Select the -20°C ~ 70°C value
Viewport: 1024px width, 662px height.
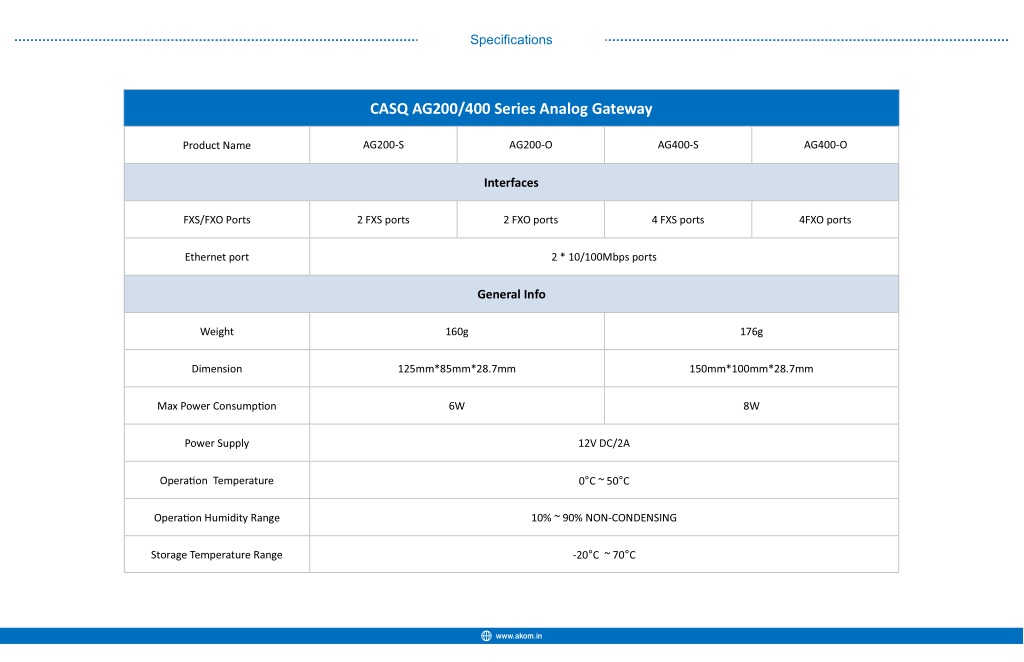[604, 554]
